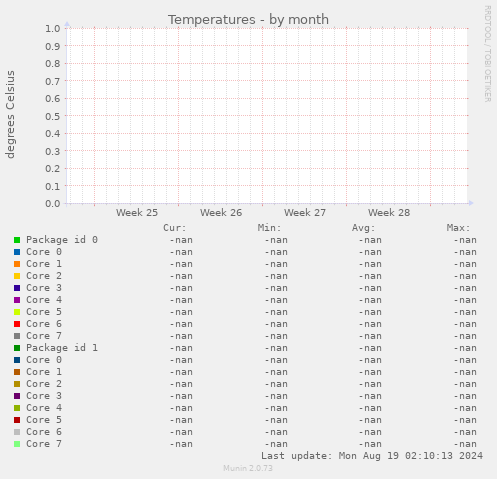
Task: Click the olive green Core 4 legend swatch
Action: click(x=17, y=408)
